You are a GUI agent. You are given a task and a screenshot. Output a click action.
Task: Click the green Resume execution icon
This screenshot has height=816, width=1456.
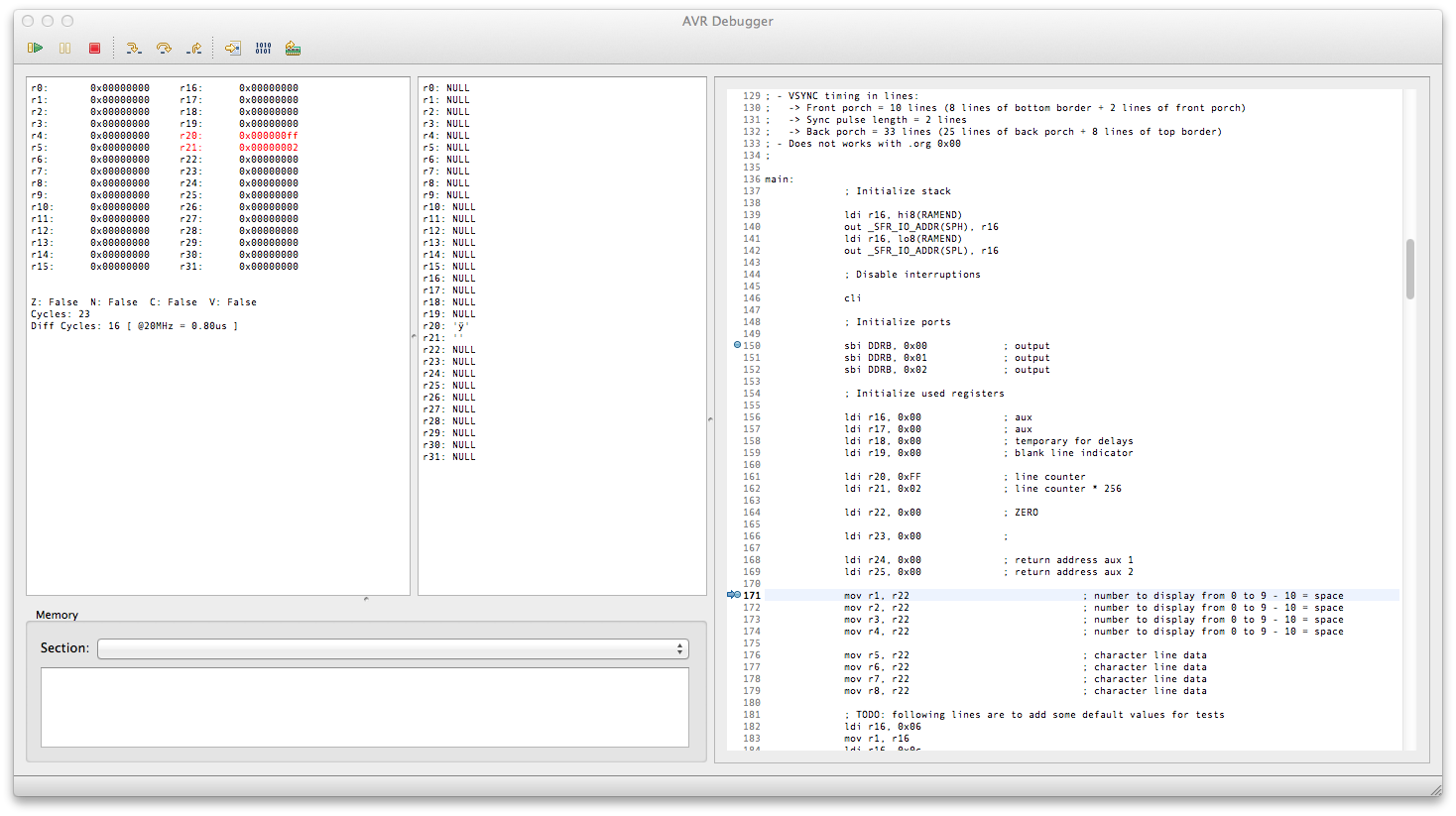pyautogui.click(x=36, y=48)
